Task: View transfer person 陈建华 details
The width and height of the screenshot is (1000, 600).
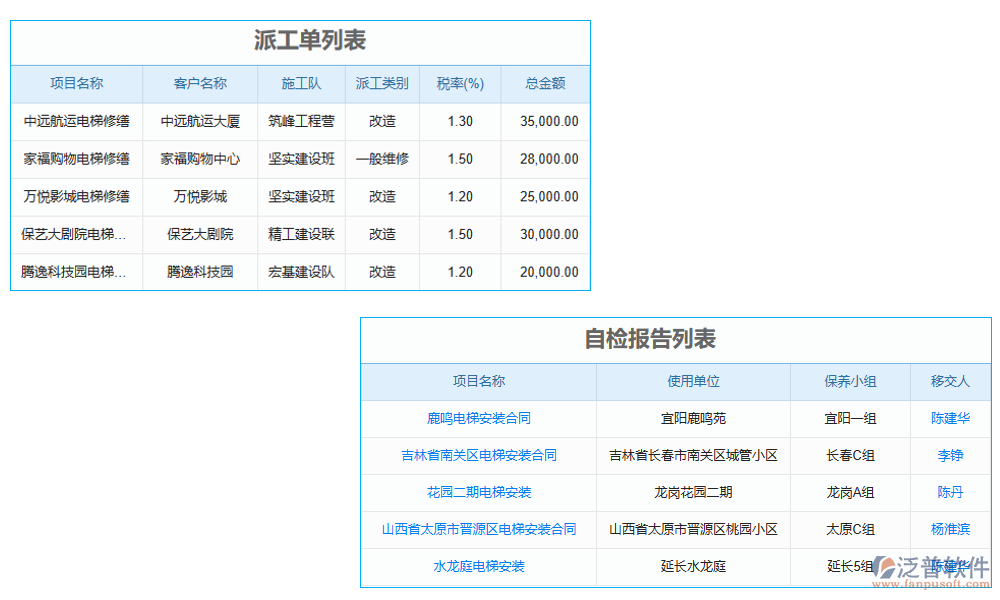Action: click(x=948, y=419)
